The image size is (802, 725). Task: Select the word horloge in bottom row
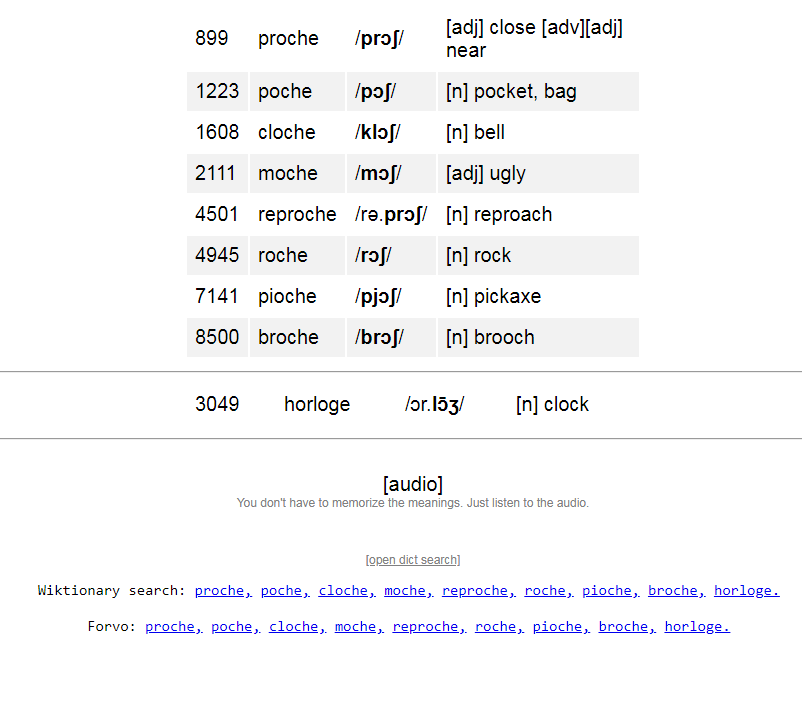[x=317, y=404]
